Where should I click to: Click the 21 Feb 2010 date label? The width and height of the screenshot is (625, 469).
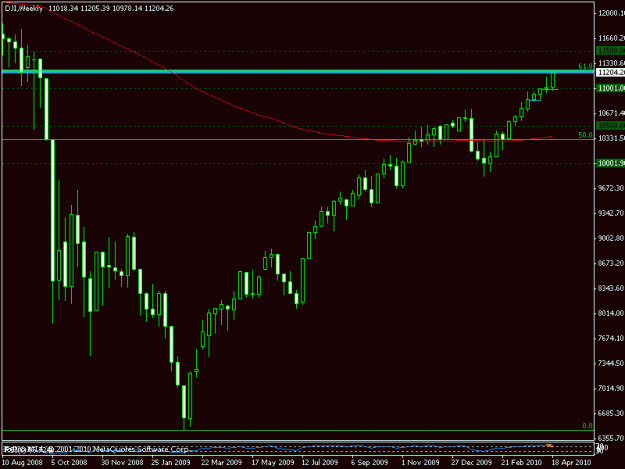coord(521,462)
